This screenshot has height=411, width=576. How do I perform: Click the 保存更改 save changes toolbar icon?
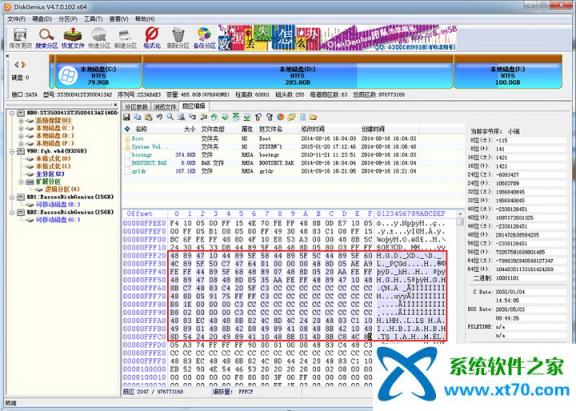pyautogui.click(x=20, y=38)
